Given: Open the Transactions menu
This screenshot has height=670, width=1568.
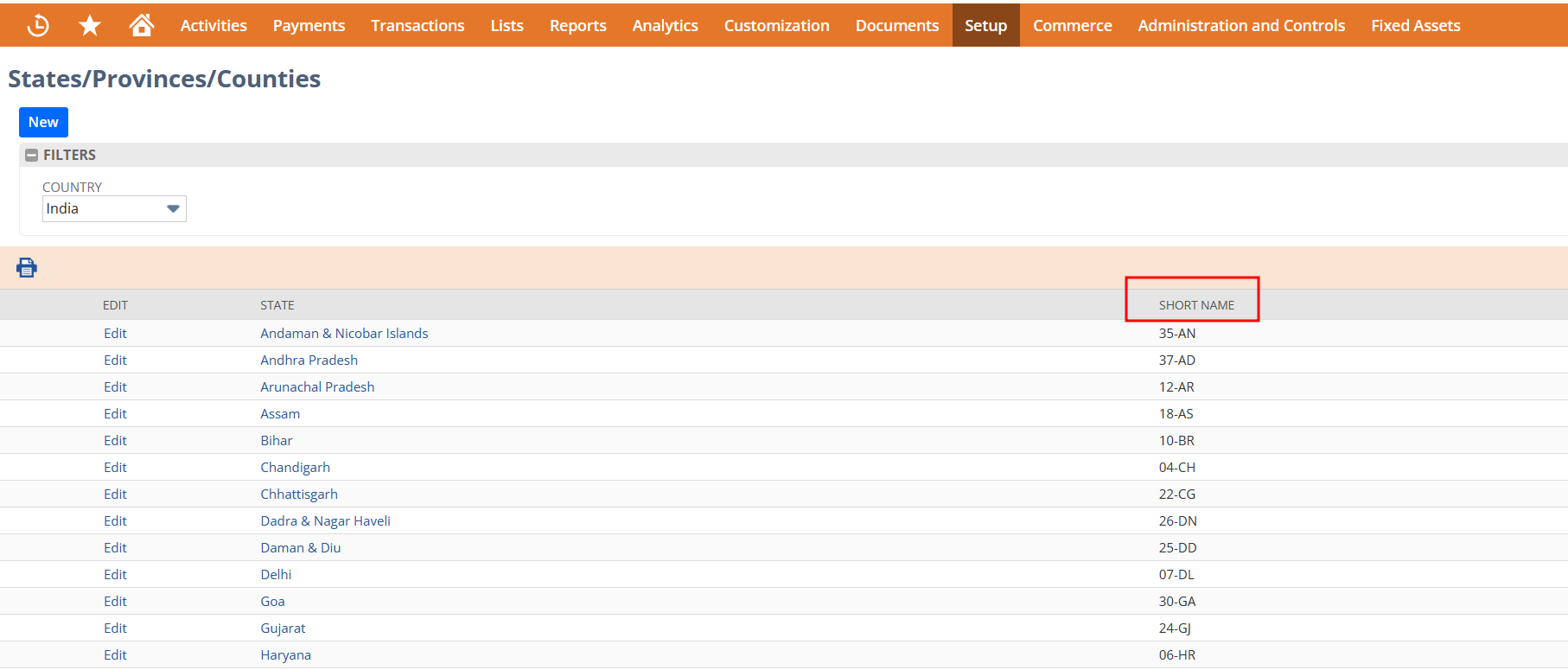Looking at the screenshot, I should (417, 26).
